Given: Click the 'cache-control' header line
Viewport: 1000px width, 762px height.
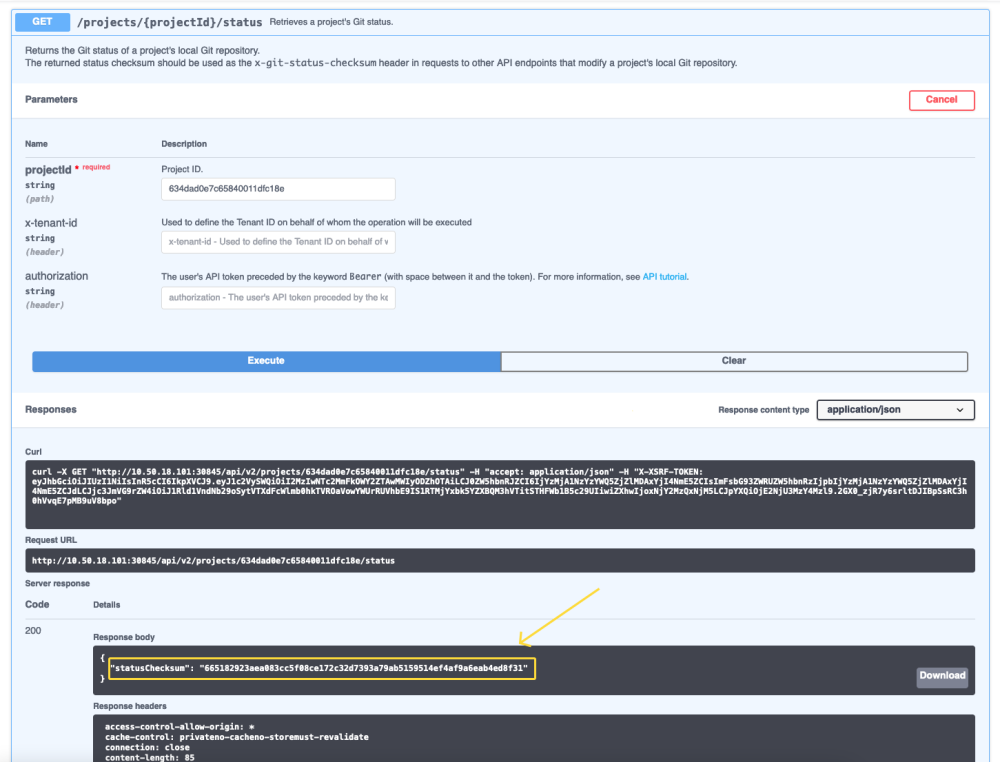Looking at the screenshot, I should click(237, 737).
